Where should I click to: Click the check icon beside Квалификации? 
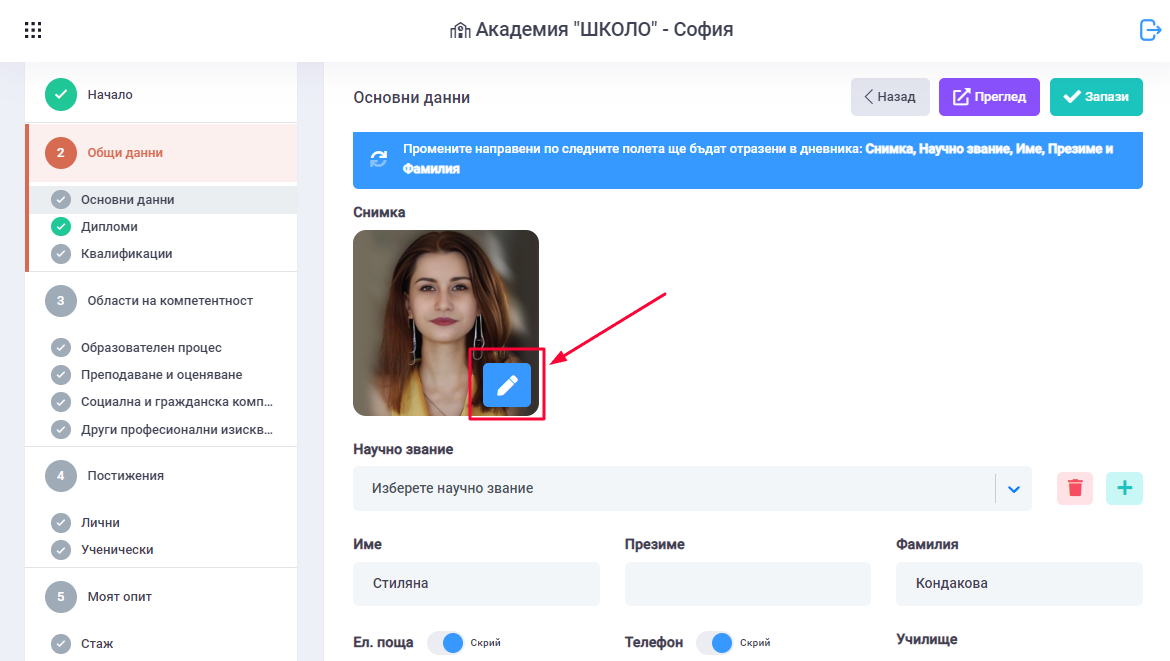[x=60, y=254]
